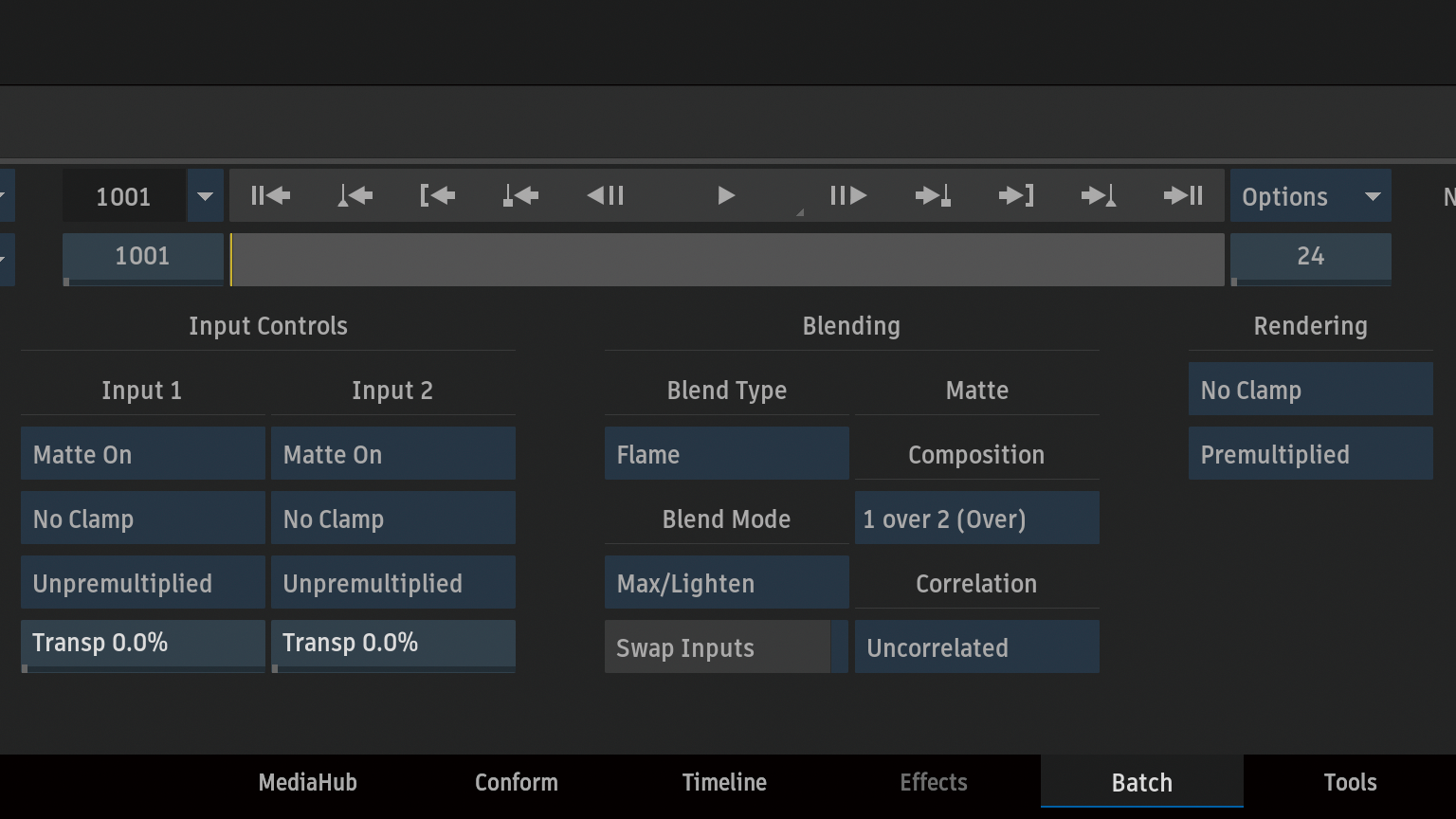Open 1 over 2 (Over) composition dropdown
Image resolution: width=1456 pixels, height=819 pixels.
pyautogui.click(x=977, y=519)
